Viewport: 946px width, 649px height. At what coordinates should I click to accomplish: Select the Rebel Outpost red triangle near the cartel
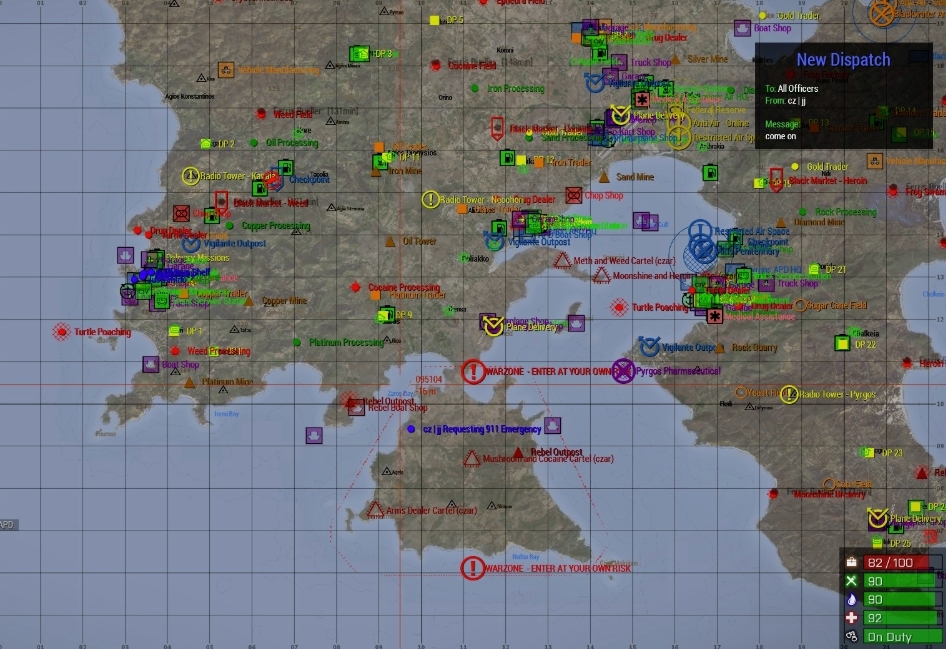click(x=518, y=452)
